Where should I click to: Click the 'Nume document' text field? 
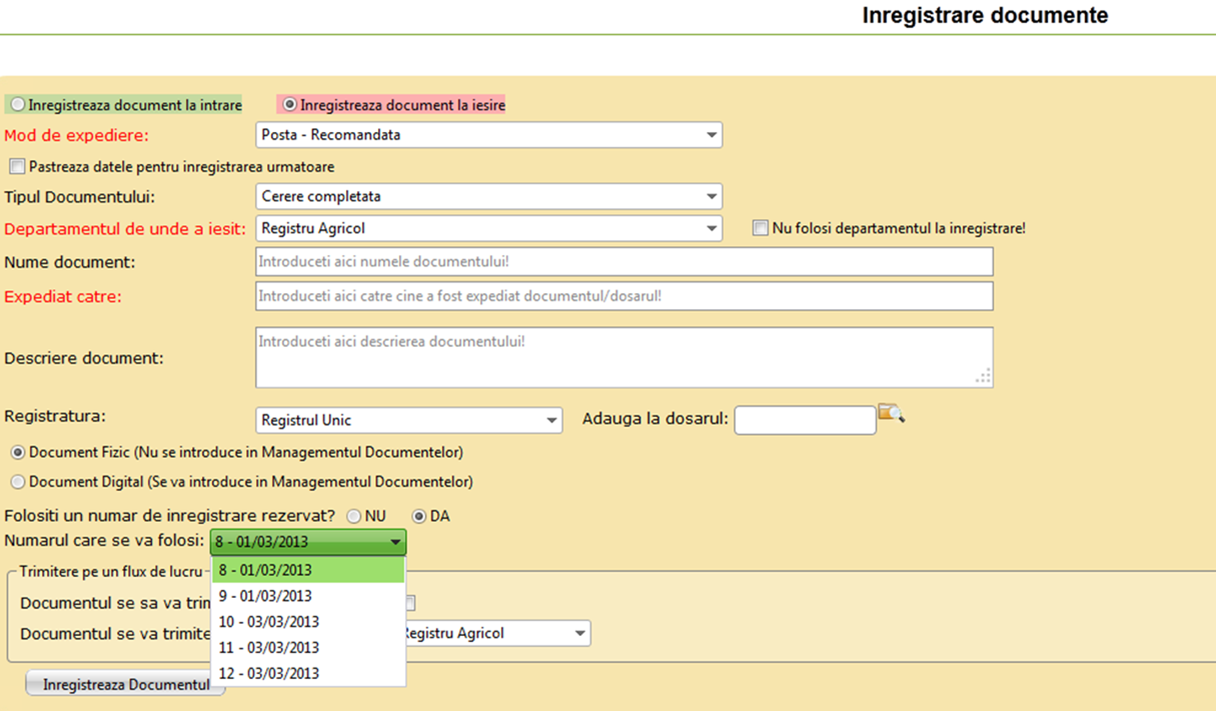pos(624,262)
